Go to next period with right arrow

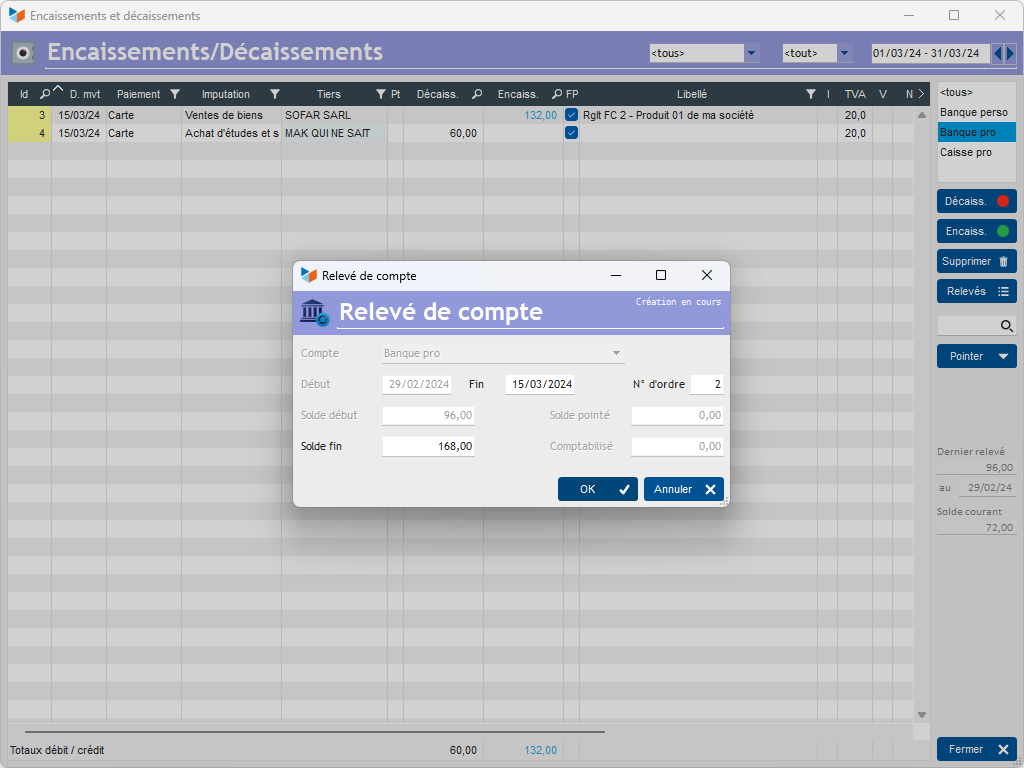pyautogui.click(x=1010, y=53)
